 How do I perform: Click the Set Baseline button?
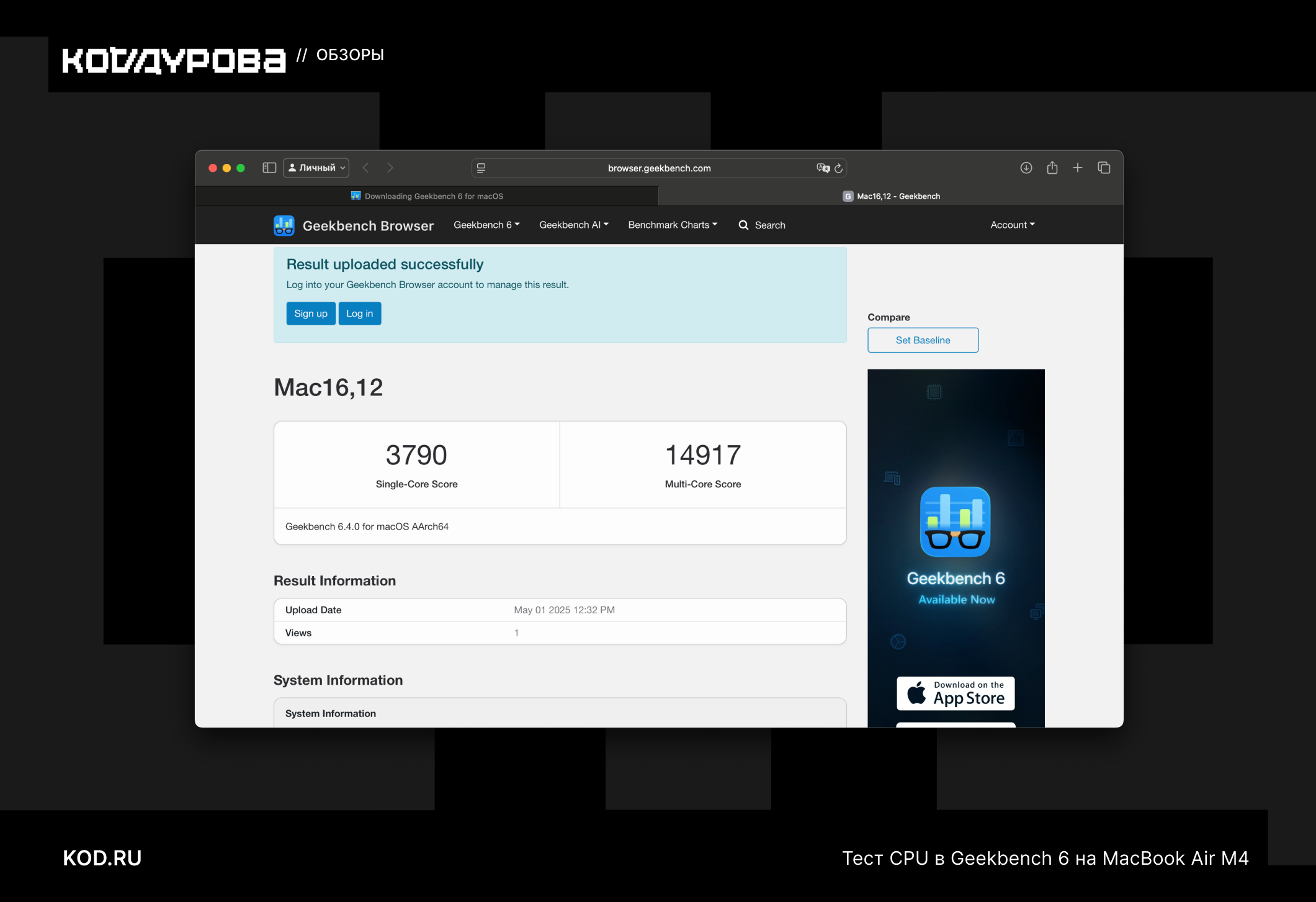coord(923,340)
